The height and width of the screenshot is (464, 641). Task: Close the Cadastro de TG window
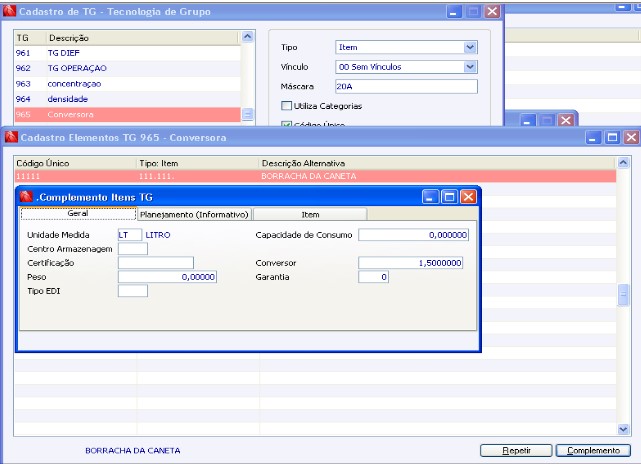pos(492,11)
